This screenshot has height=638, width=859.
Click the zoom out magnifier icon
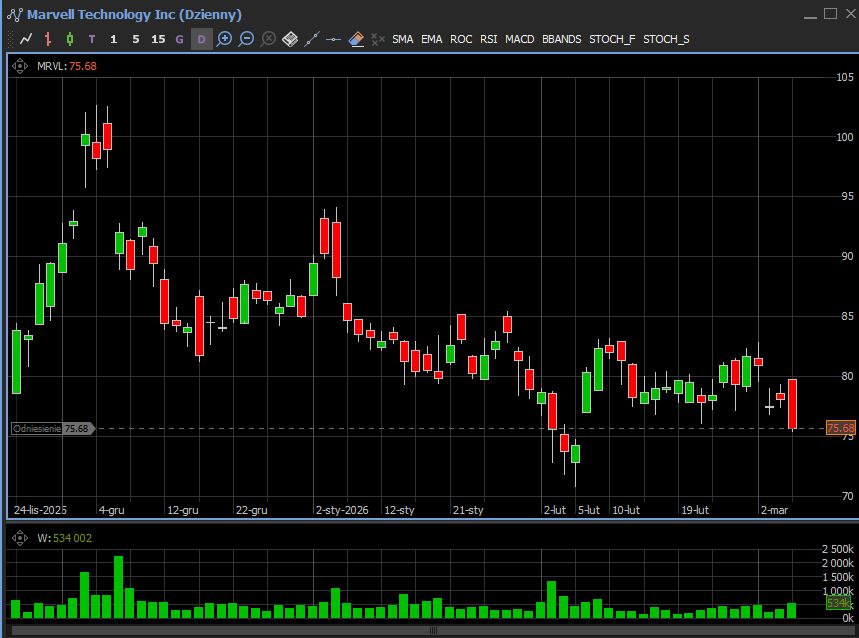tap(246, 39)
